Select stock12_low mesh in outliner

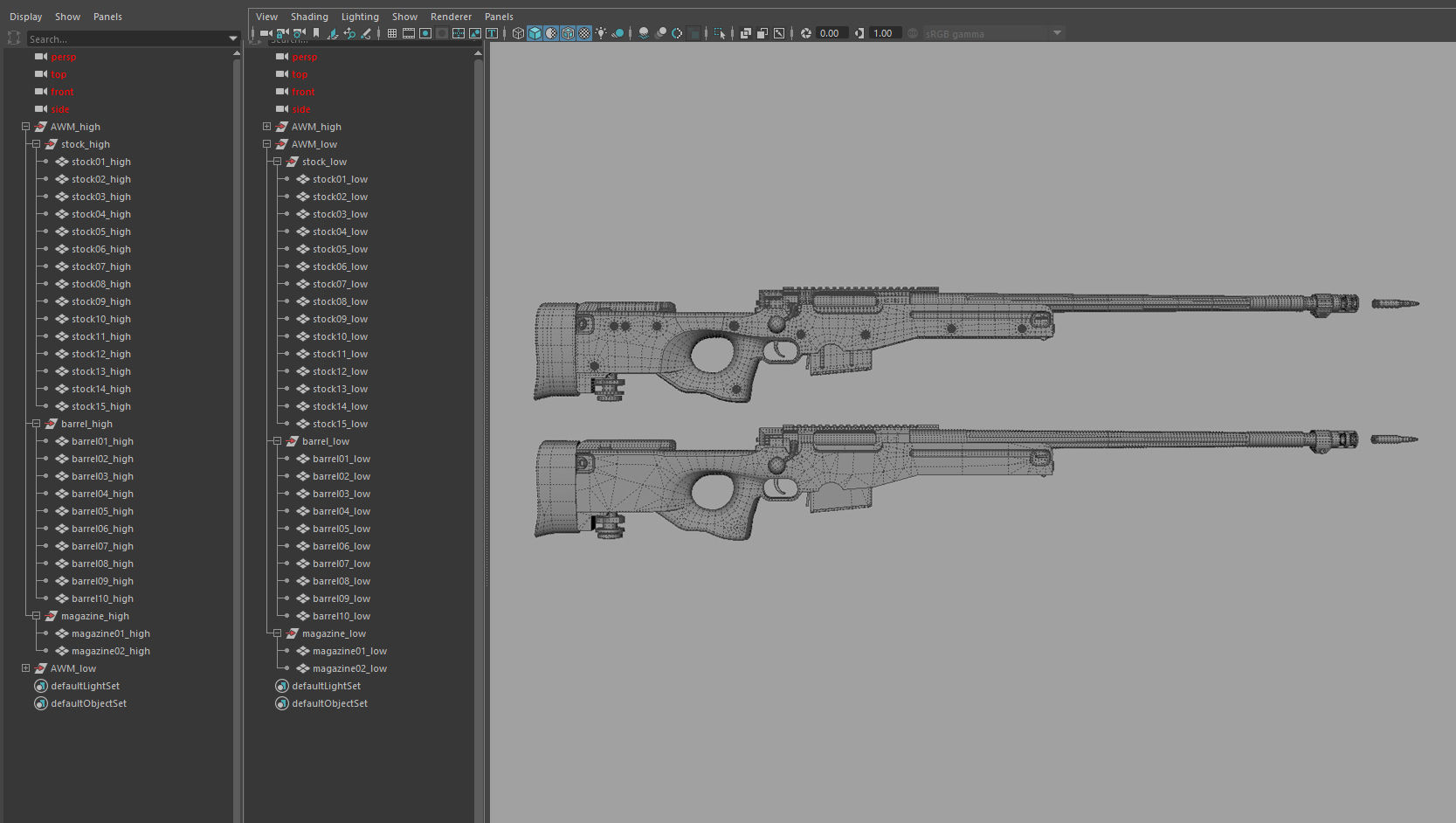tap(340, 371)
